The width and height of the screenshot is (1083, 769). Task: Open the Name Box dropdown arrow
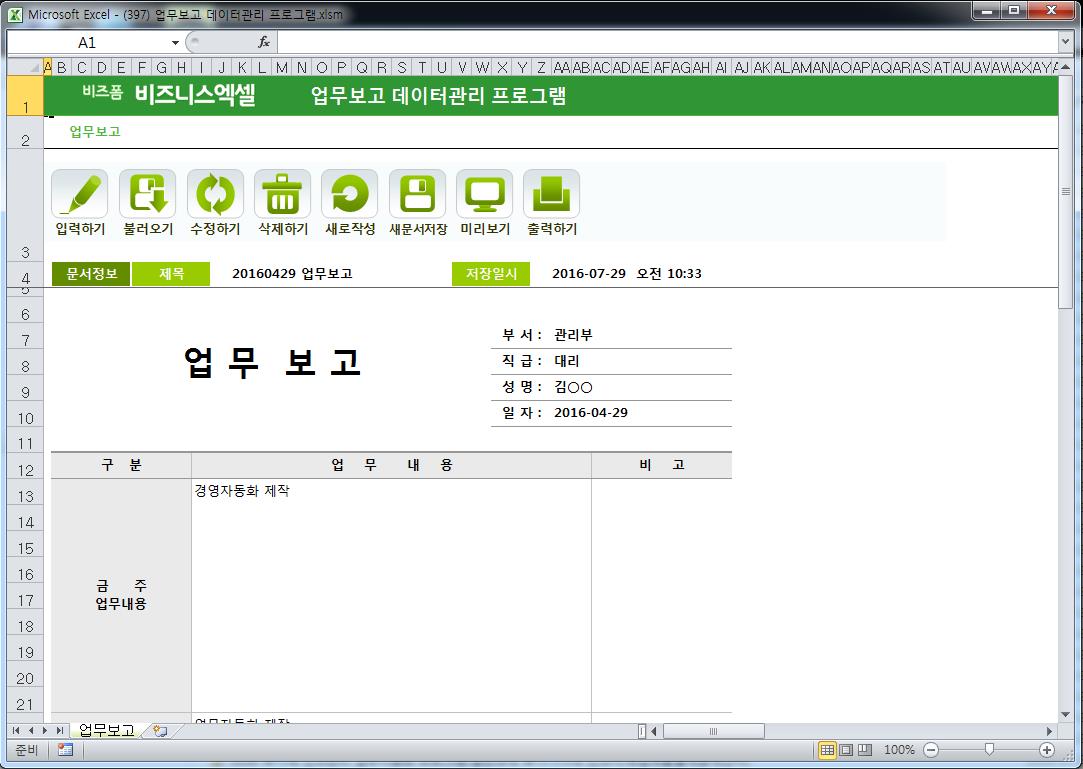[175, 43]
